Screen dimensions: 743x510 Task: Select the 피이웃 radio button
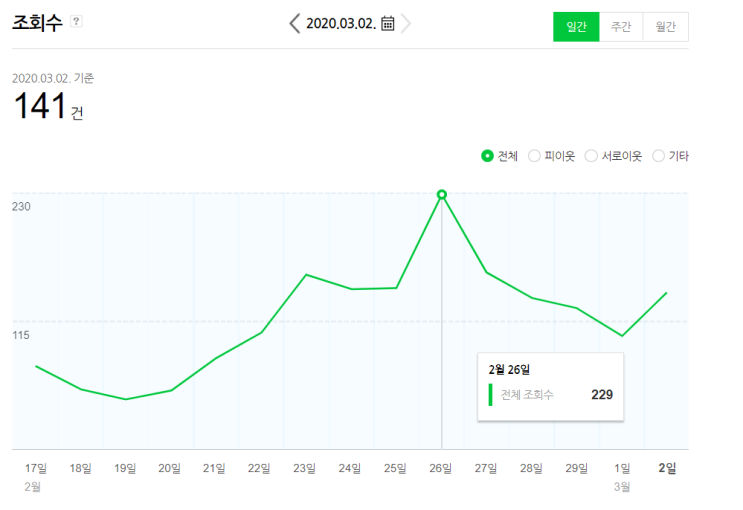(x=534, y=156)
